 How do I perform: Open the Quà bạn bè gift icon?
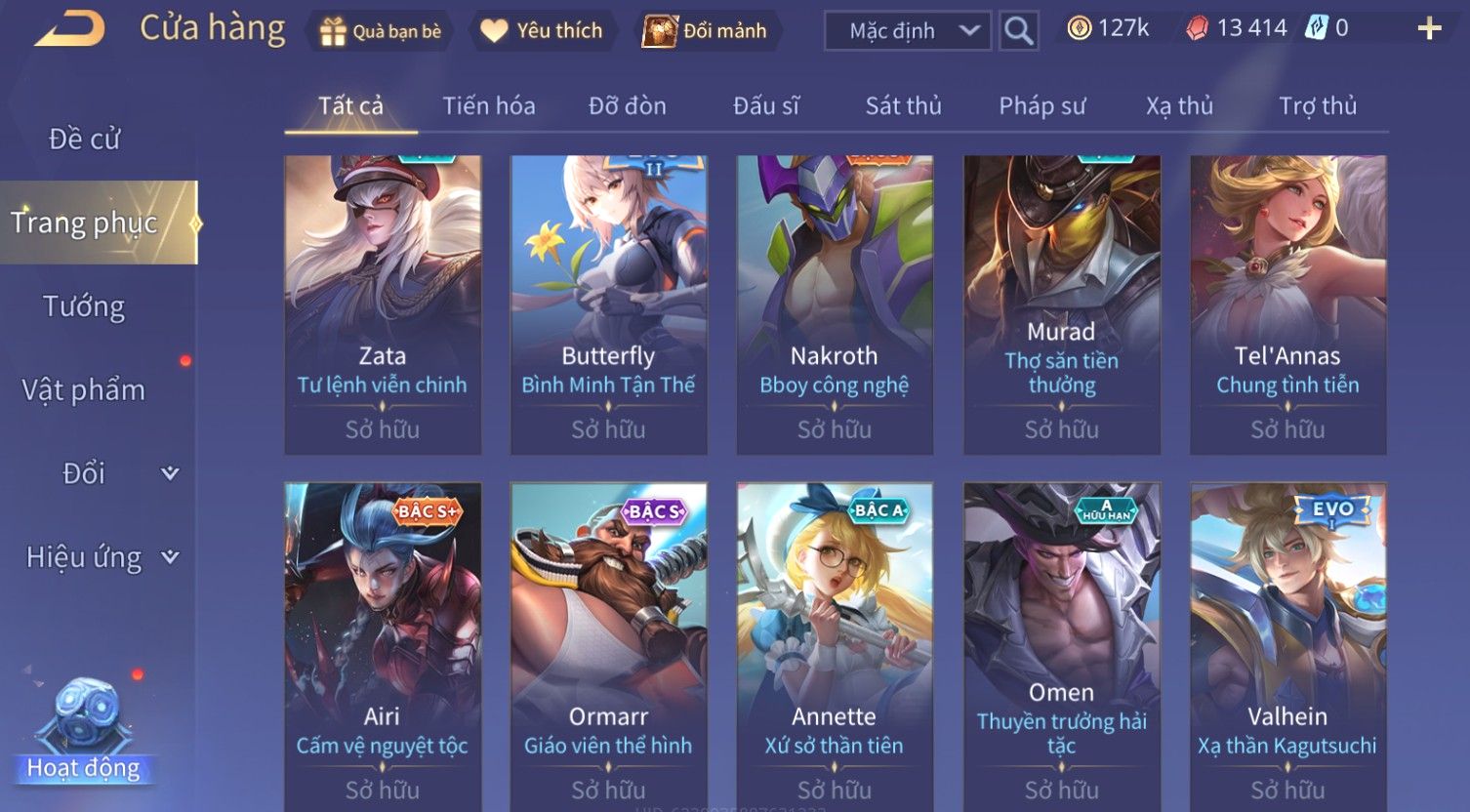click(x=333, y=31)
